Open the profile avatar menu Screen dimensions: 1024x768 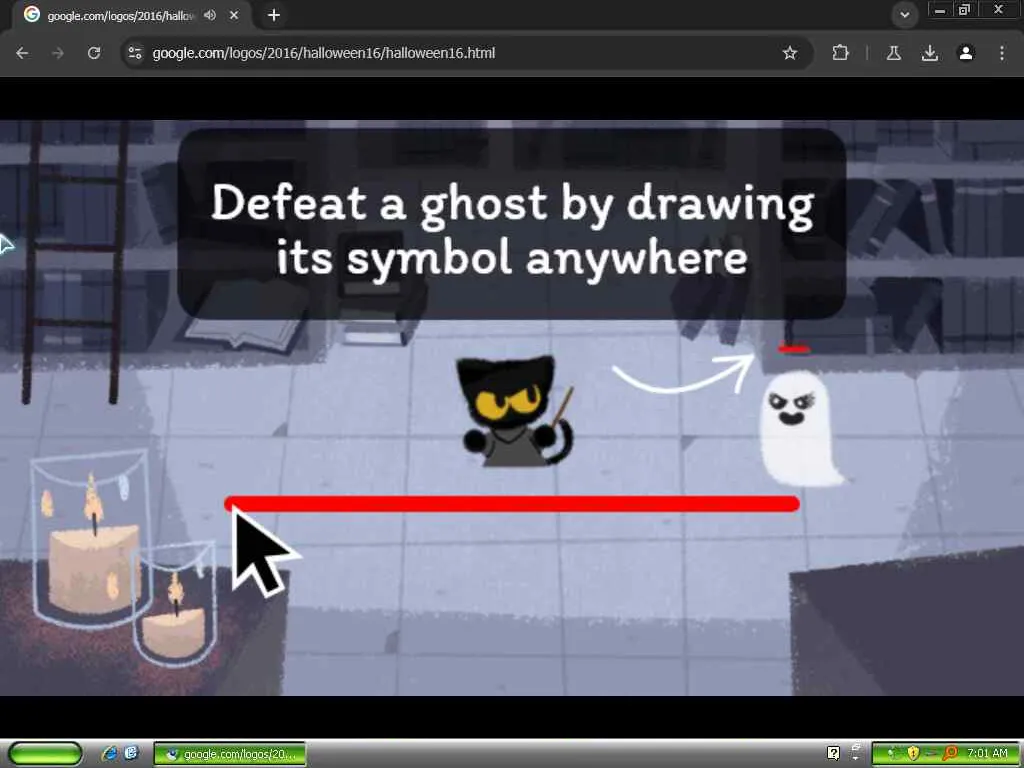(x=966, y=53)
